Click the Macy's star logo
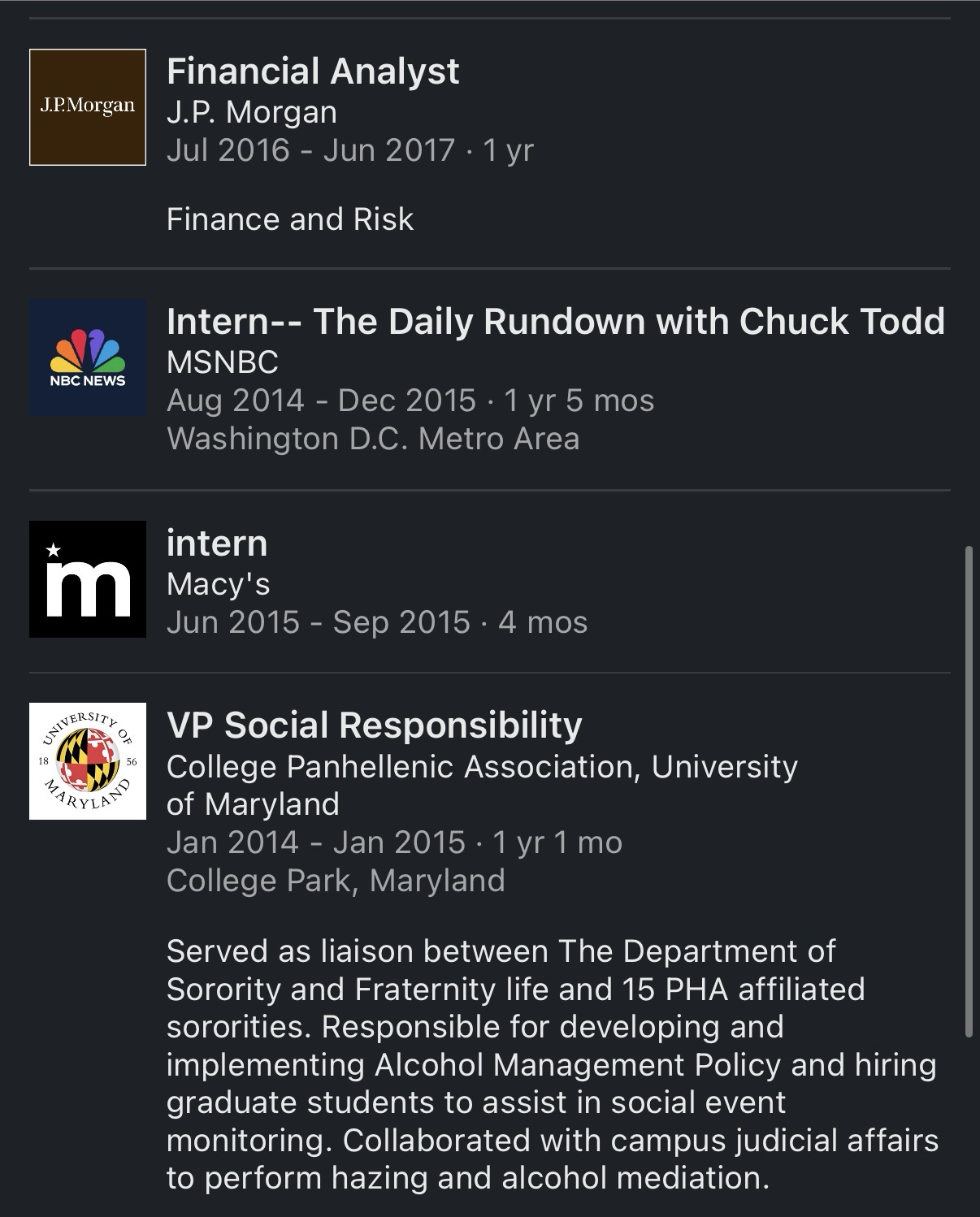Image resolution: width=980 pixels, height=1217 pixels. (88, 579)
